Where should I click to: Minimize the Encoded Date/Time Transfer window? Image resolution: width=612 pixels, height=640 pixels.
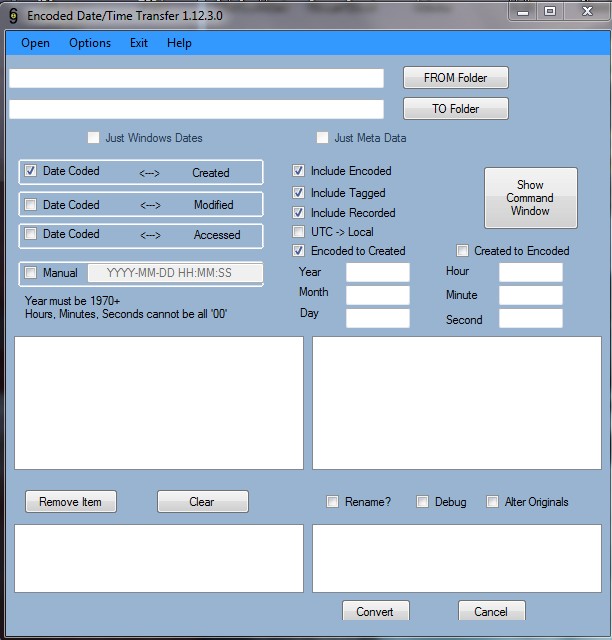click(523, 12)
